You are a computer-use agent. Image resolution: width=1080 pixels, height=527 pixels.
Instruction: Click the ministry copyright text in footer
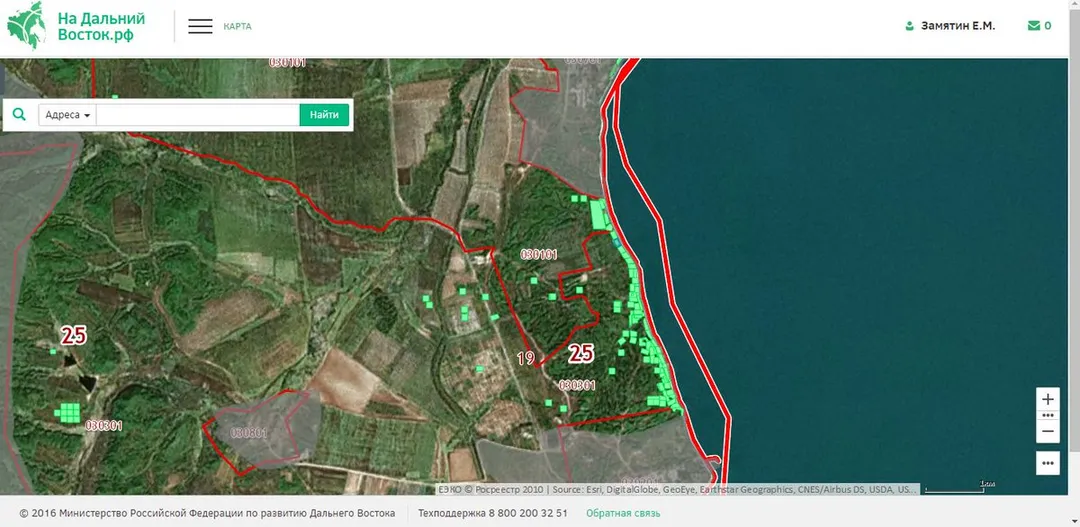click(x=207, y=513)
